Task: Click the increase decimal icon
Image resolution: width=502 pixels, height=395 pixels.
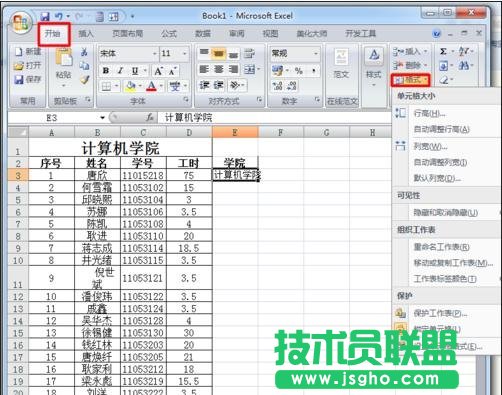Action: [x=277, y=86]
